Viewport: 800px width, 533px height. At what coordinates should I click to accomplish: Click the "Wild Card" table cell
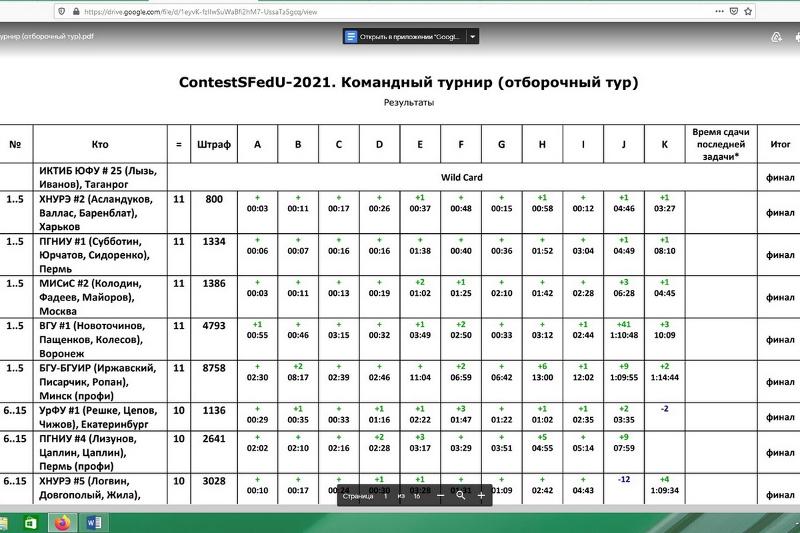tap(462, 177)
